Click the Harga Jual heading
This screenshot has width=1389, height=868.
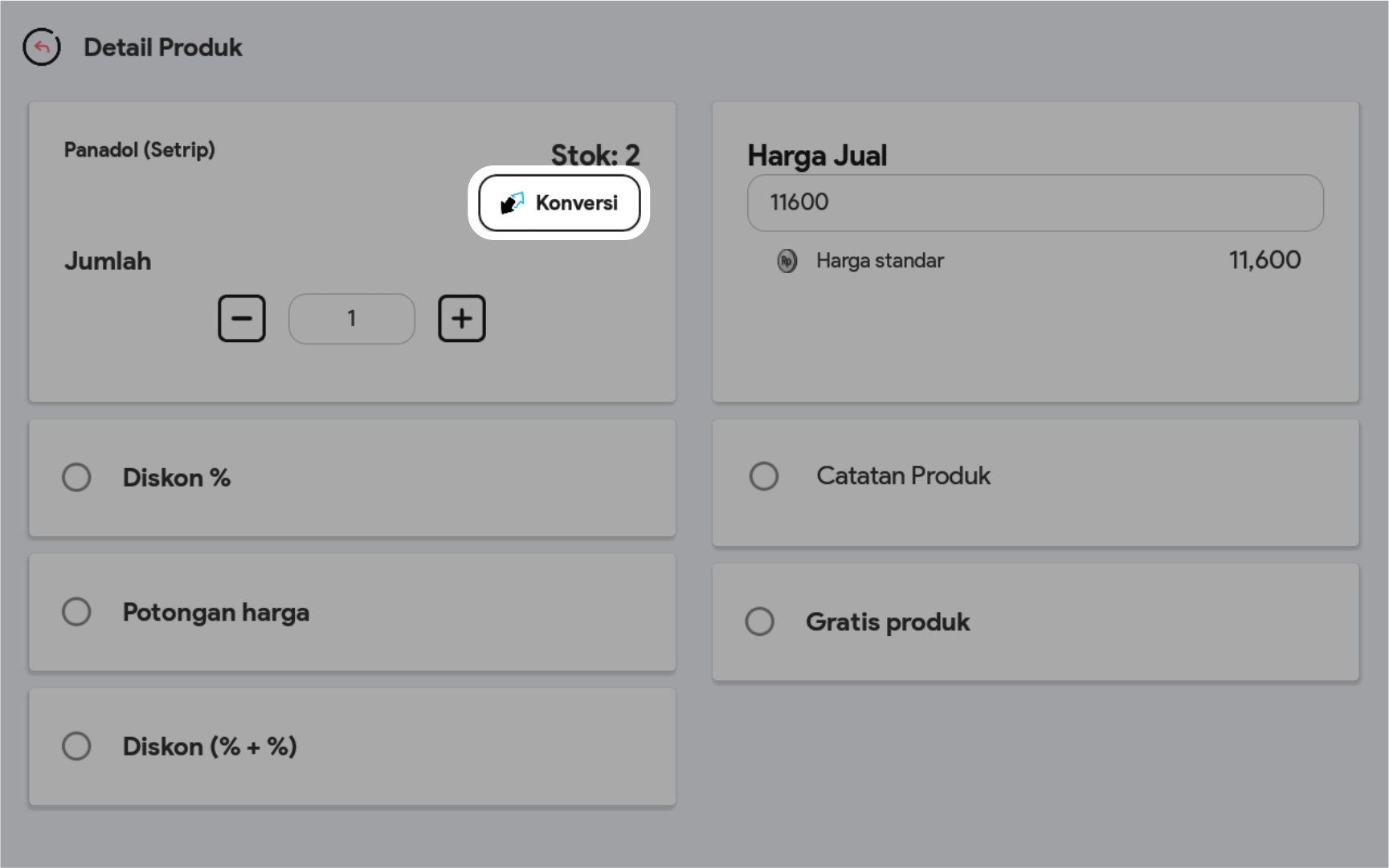click(817, 156)
